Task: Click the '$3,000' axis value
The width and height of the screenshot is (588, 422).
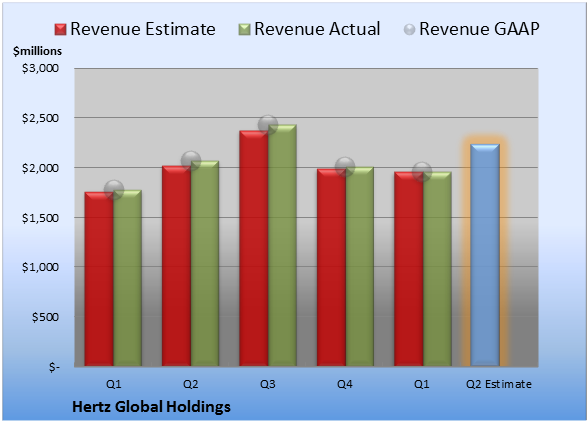Action: click(x=40, y=68)
